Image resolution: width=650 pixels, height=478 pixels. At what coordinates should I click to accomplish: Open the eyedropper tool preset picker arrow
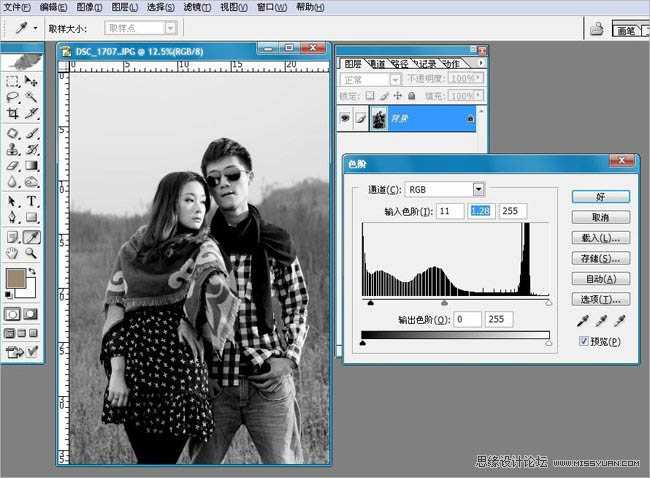coord(36,28)
